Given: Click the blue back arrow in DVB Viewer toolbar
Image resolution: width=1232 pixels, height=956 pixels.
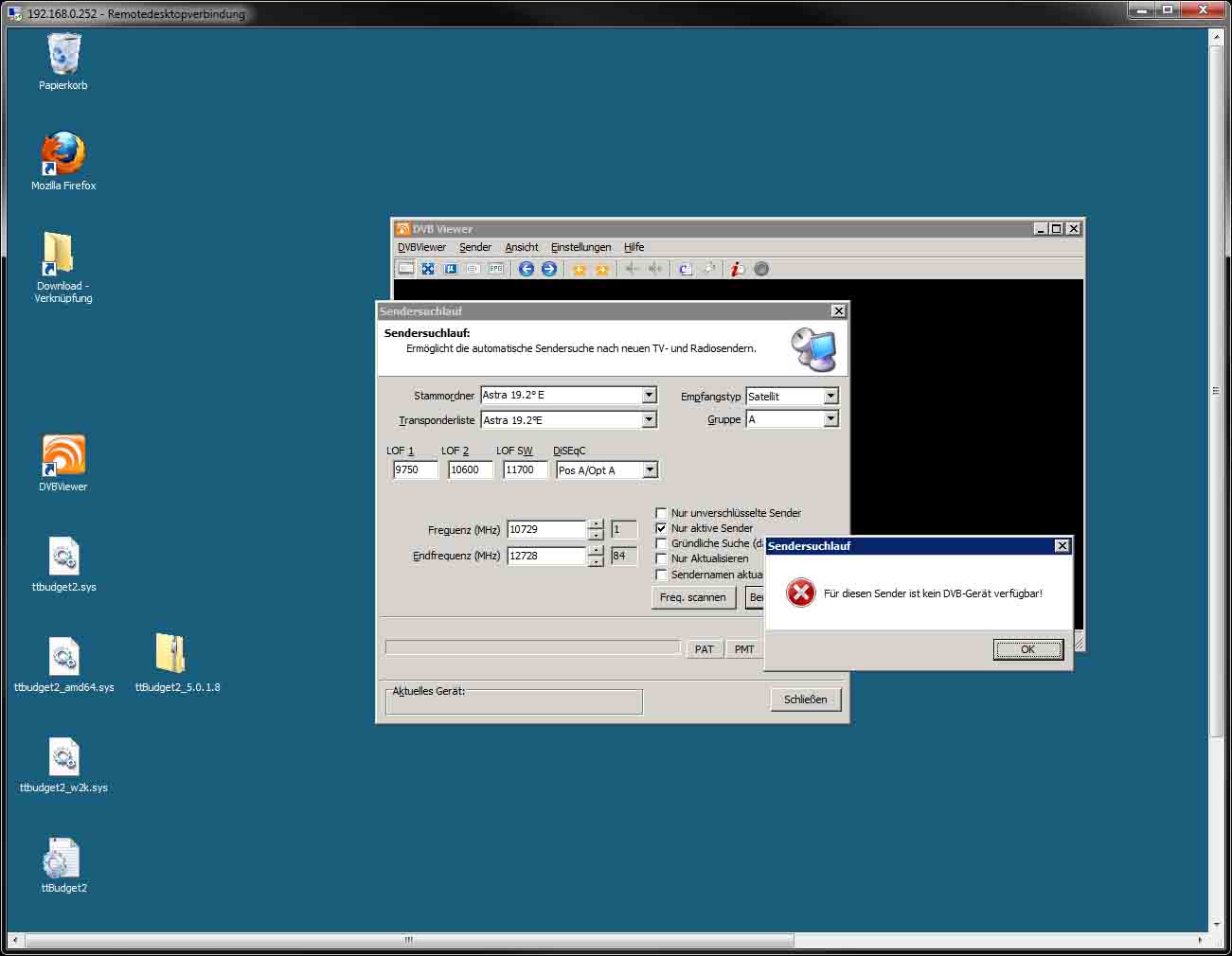Looking at the screenshot, I should (x=527, y=269).
